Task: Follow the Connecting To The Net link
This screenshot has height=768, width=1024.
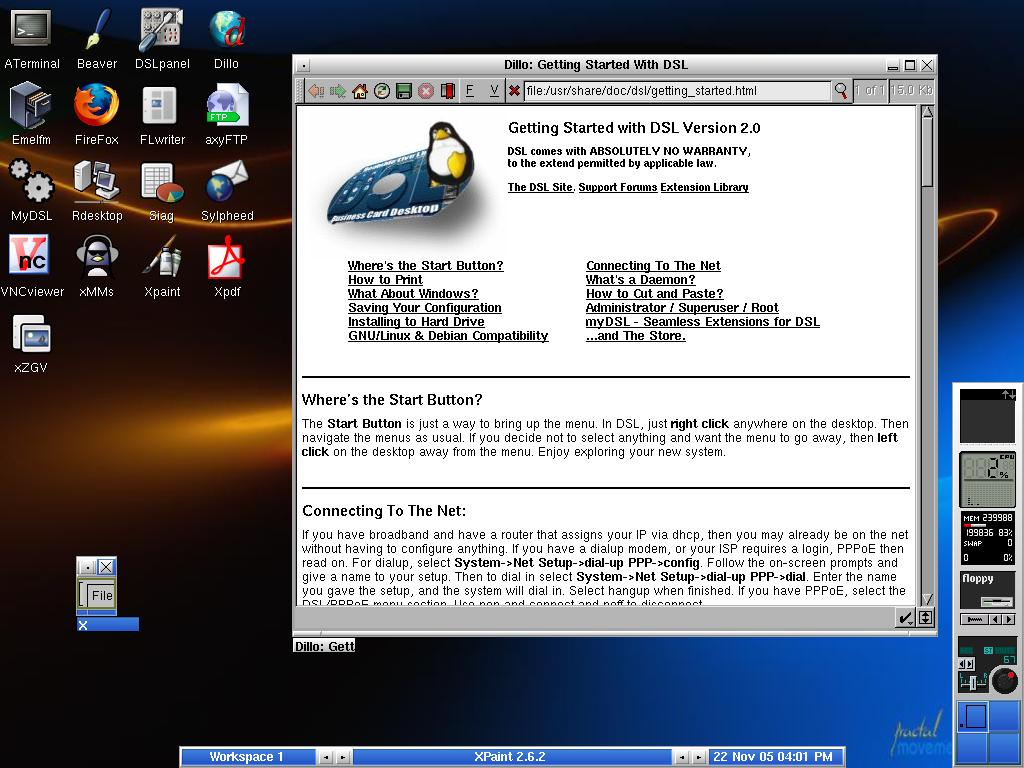Action: click(x=653, y=265)
